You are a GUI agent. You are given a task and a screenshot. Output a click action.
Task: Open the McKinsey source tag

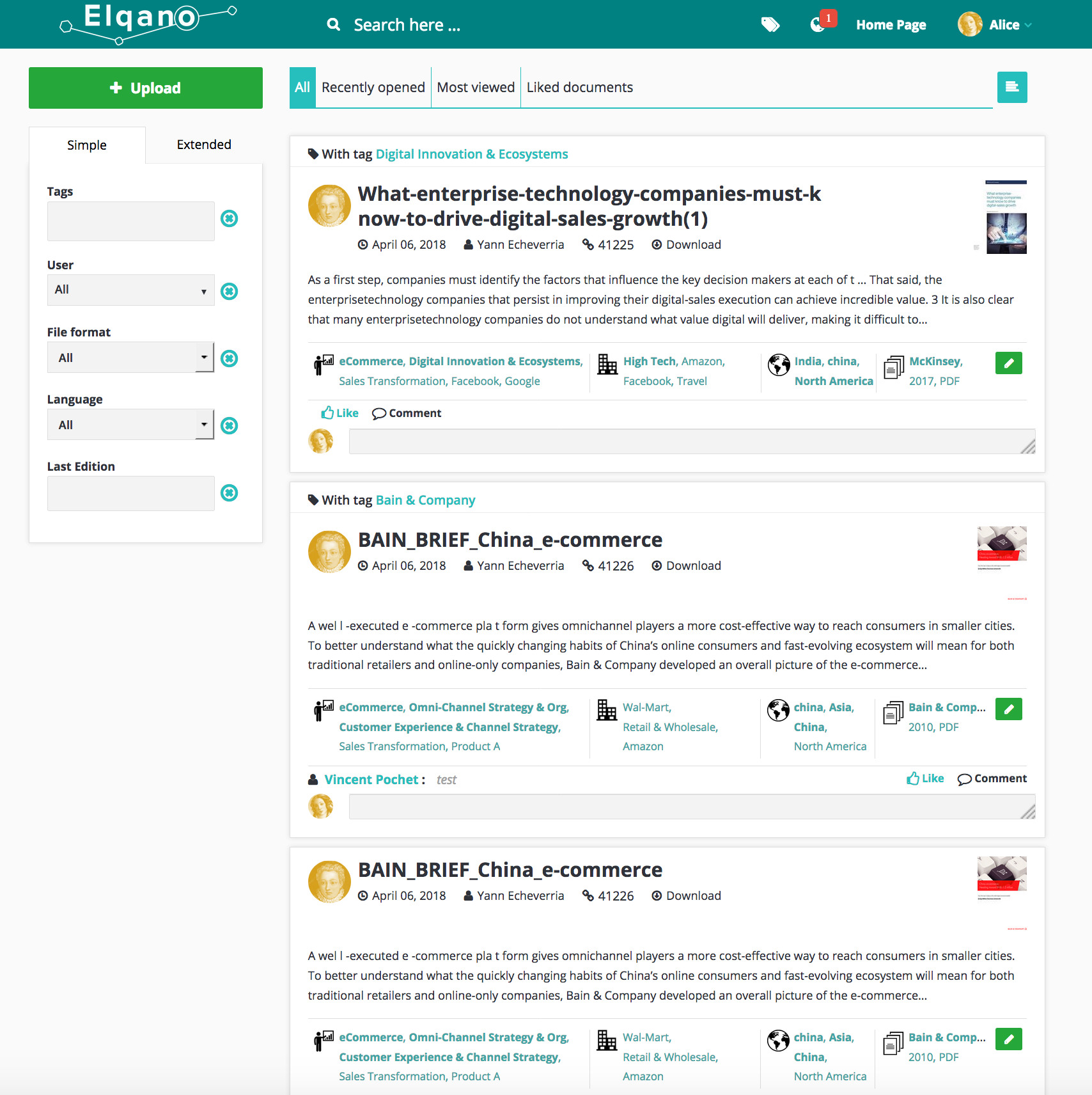click(935, 361)
